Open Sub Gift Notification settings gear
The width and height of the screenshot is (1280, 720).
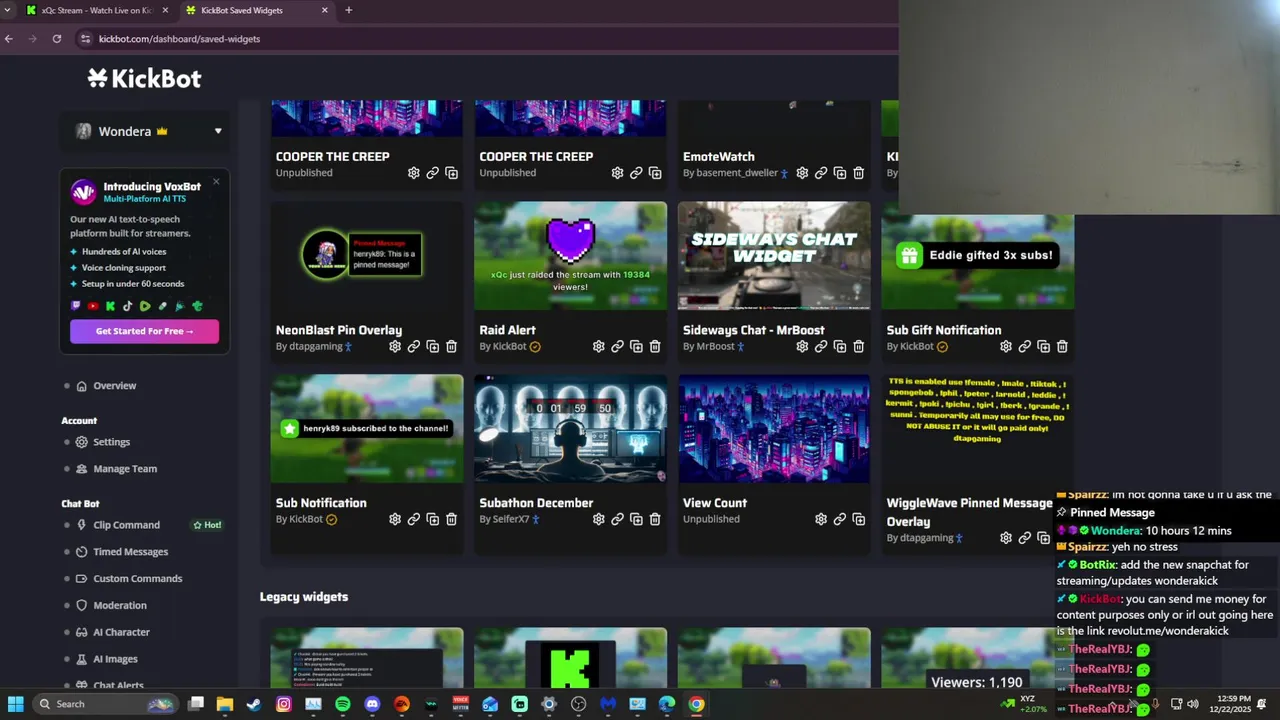1006,346
